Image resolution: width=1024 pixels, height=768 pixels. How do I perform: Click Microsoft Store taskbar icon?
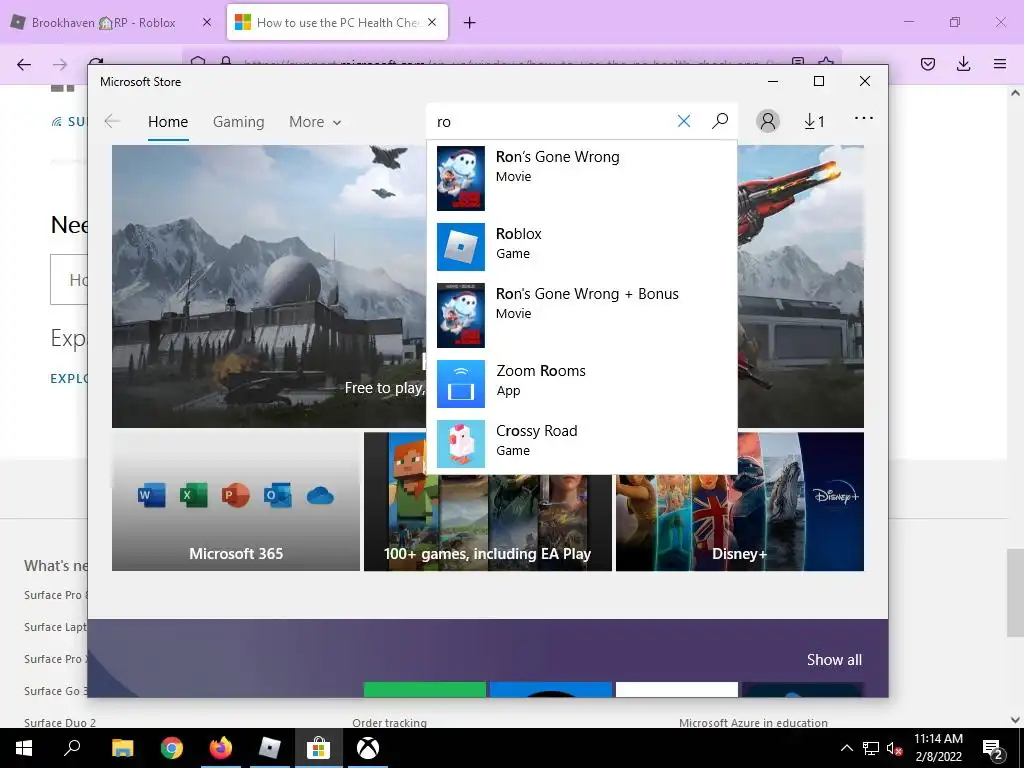pos(319,748)
